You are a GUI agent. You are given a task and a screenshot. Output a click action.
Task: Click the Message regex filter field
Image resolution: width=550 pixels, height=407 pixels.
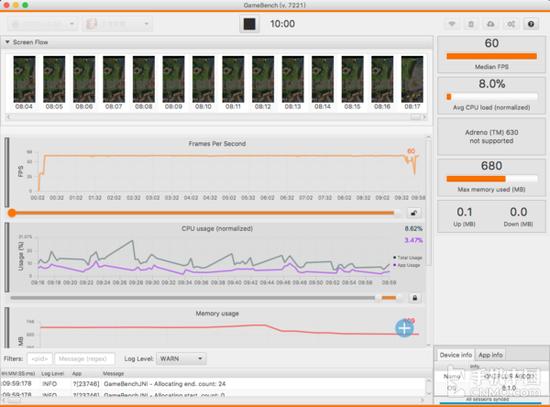[x=85, y=359]
